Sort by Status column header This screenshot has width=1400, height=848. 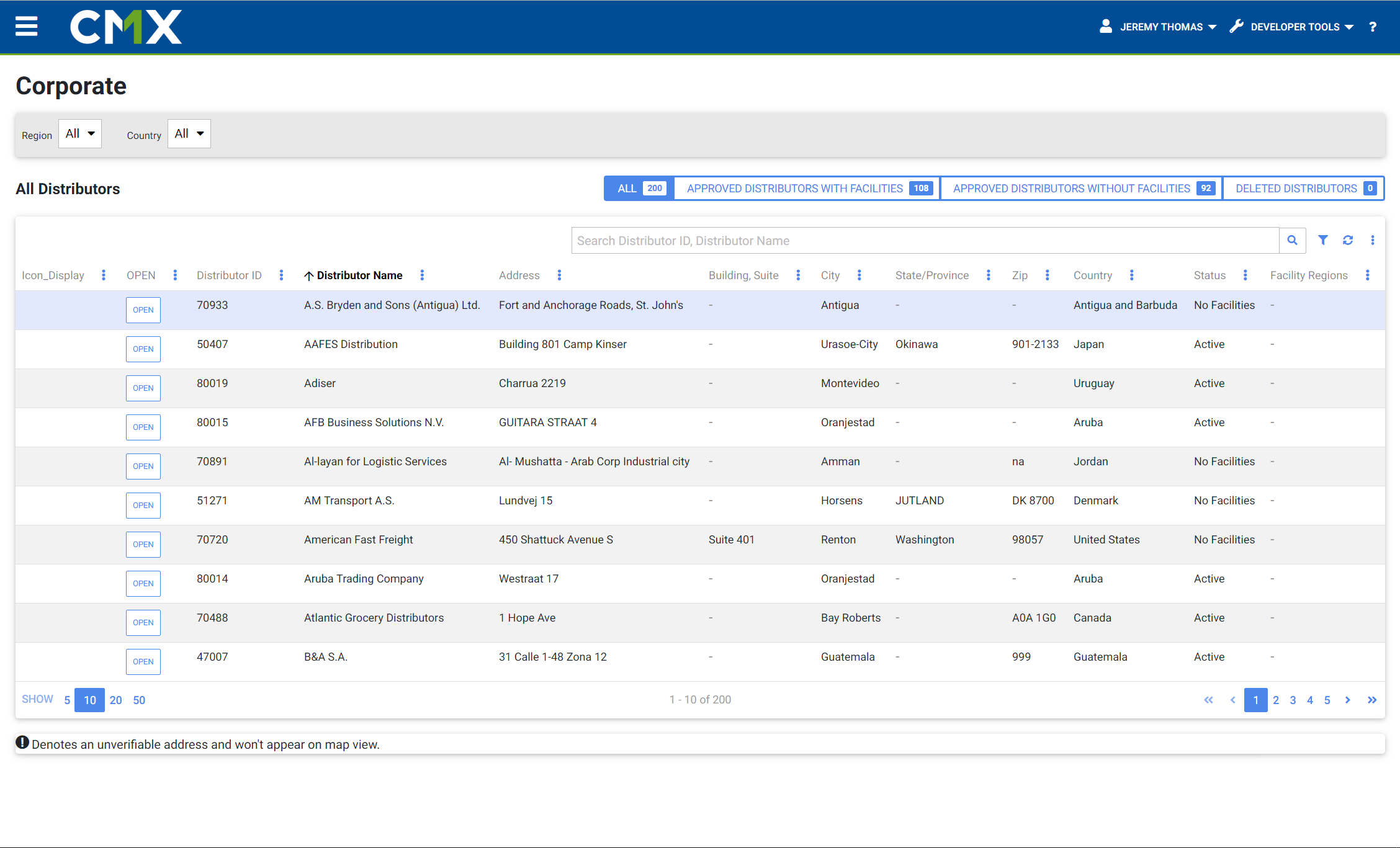[1209, 275]
